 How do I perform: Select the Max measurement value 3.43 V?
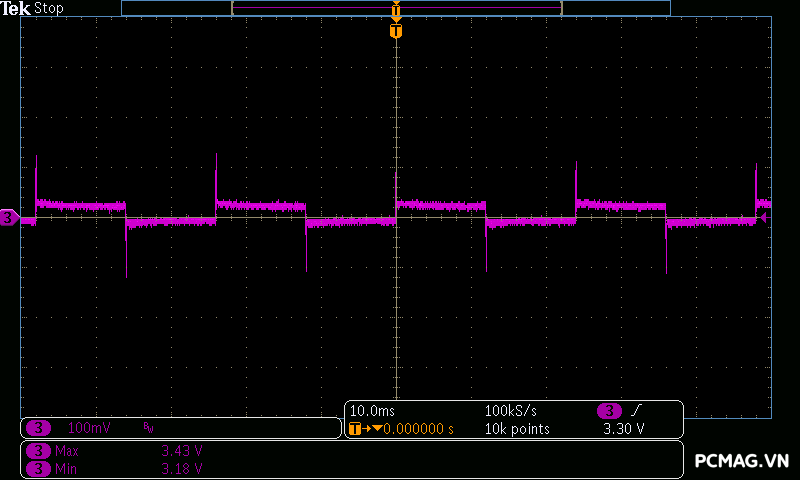182,451
